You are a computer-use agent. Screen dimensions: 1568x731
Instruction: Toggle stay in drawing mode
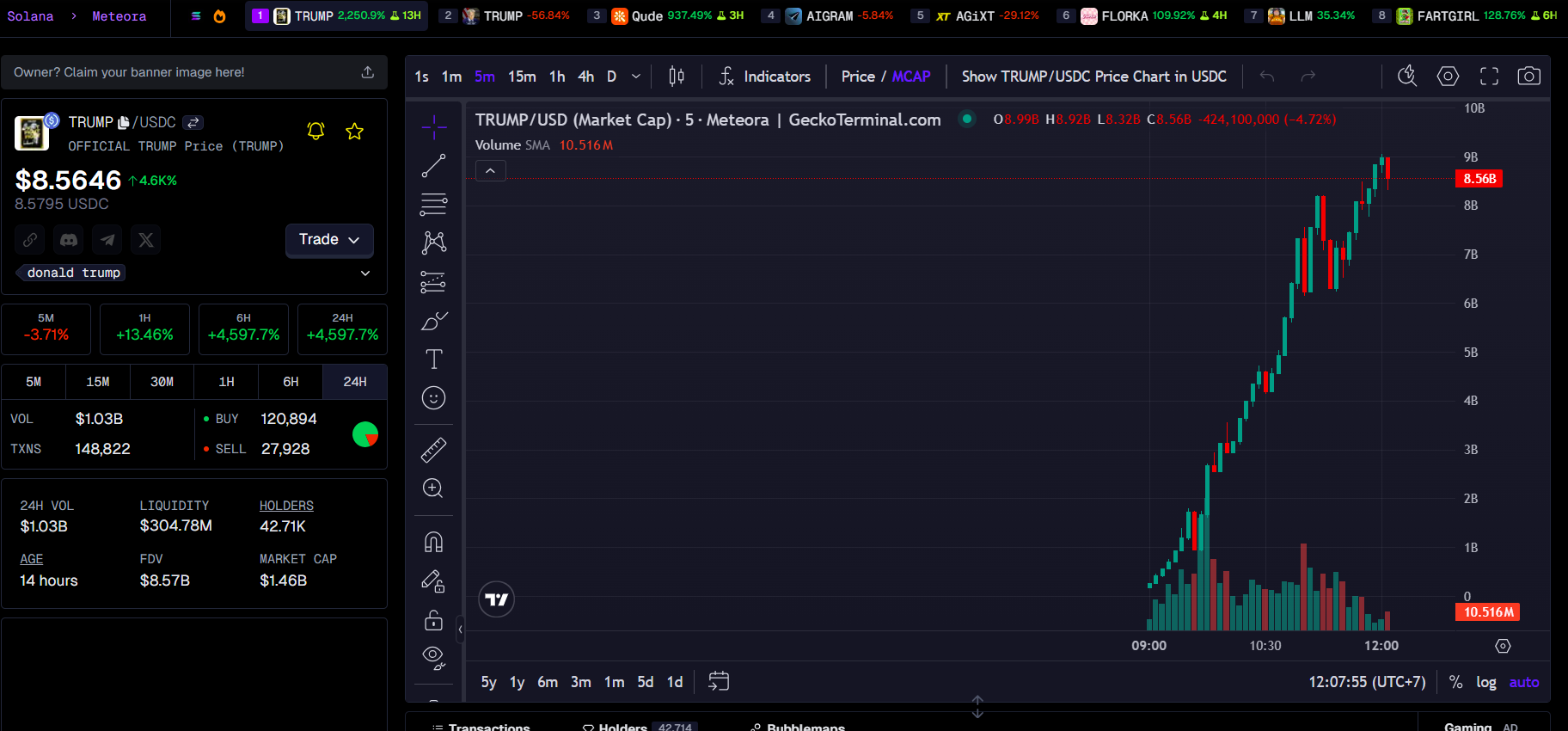434,581
